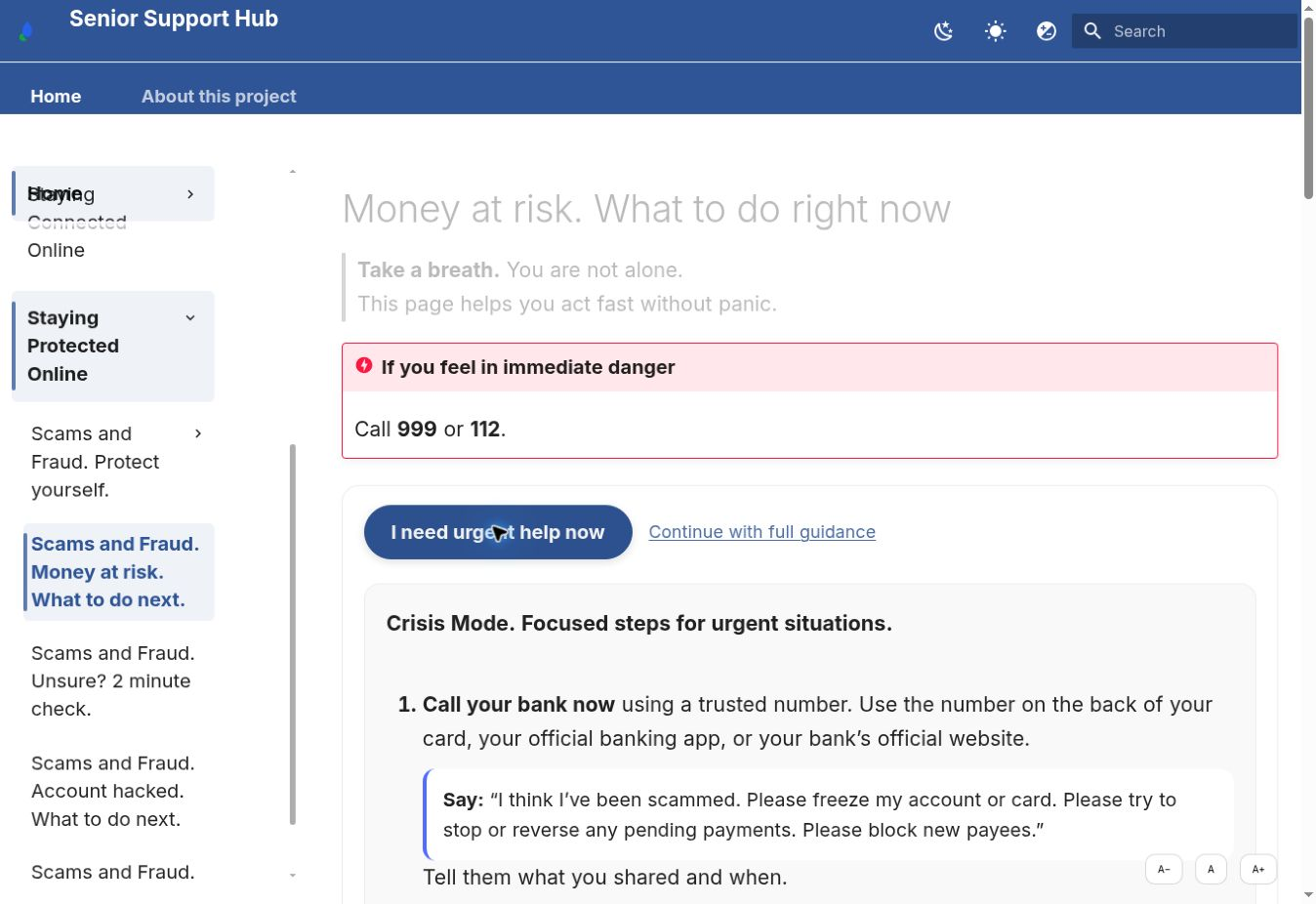Collapse the Staying Protected Online section chevron
The width and height of the screenshot is (1316, 904).
[x=190, y=317]
